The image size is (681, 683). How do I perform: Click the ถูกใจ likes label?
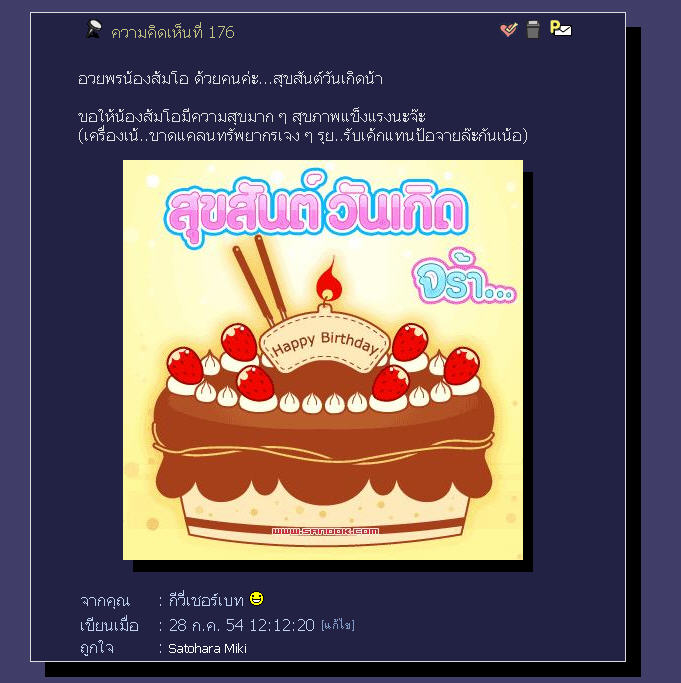coord(97,648)
